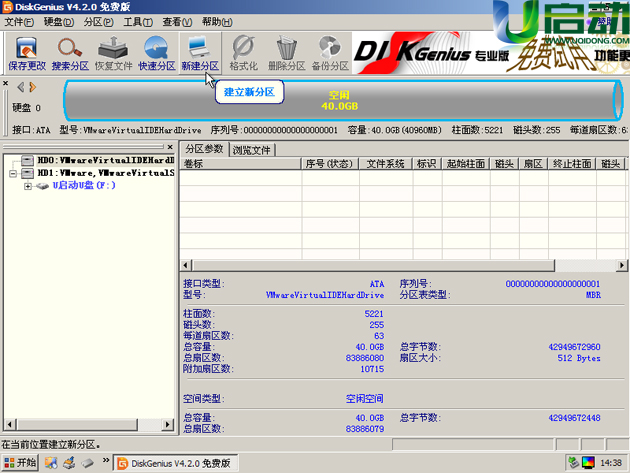Select the 40.0GB free space disk bar

click(343, 100)
